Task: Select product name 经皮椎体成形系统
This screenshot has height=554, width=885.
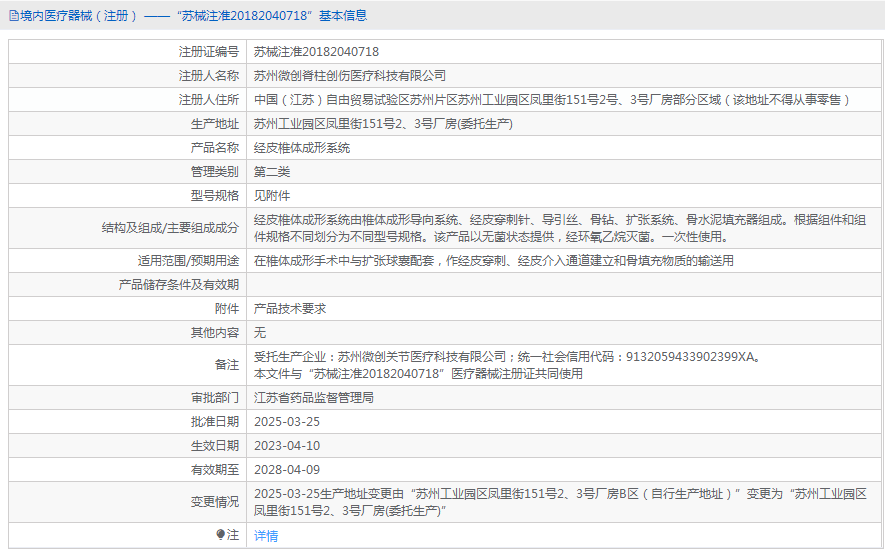Action: [302, 148]
